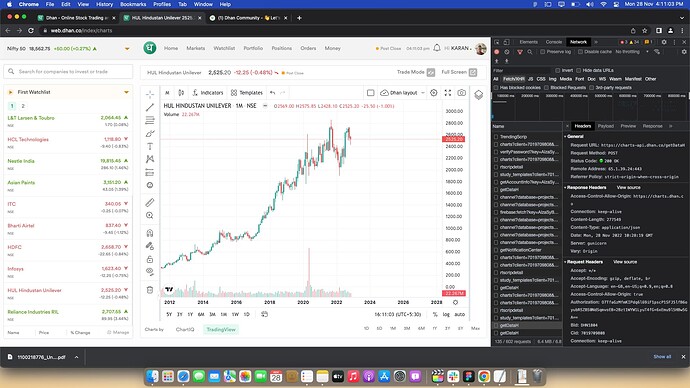Open Chrome History menu
This screenshot has width=690, height=388.
[x=104, y=4]
